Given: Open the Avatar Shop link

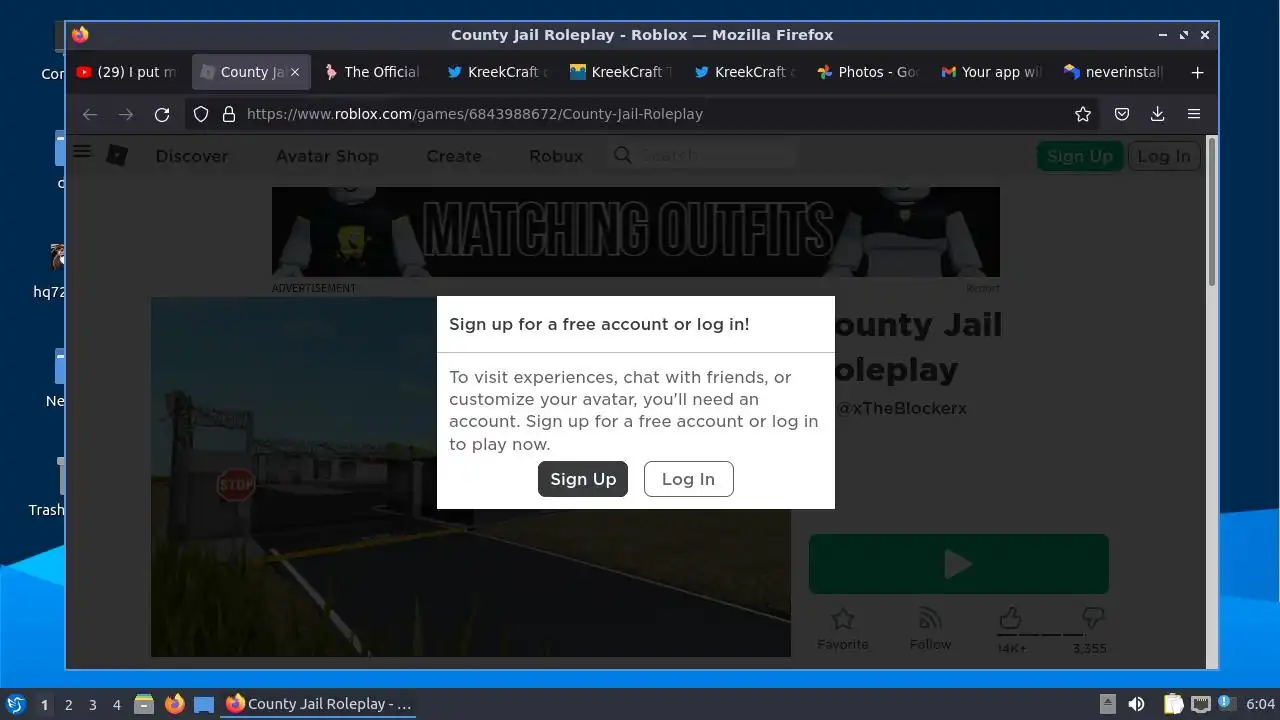Looking at the screenshot, I should click(x=327, y=156).
